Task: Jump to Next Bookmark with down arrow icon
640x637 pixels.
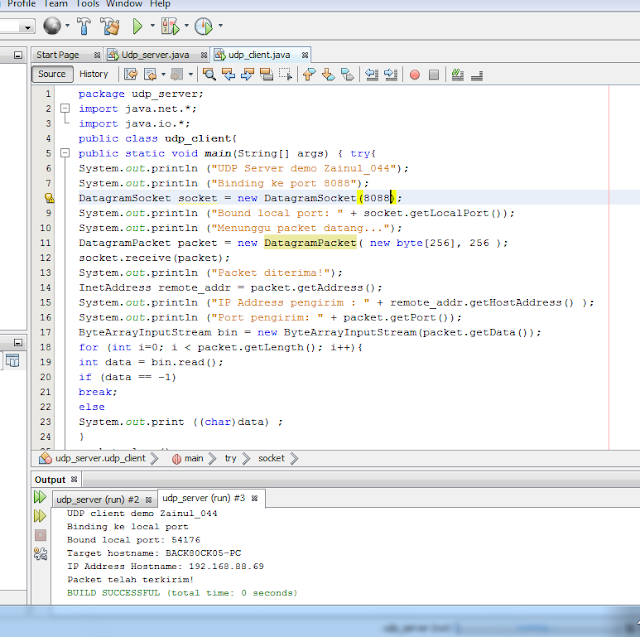Action: pyautogui.click(x=328, y=74)
